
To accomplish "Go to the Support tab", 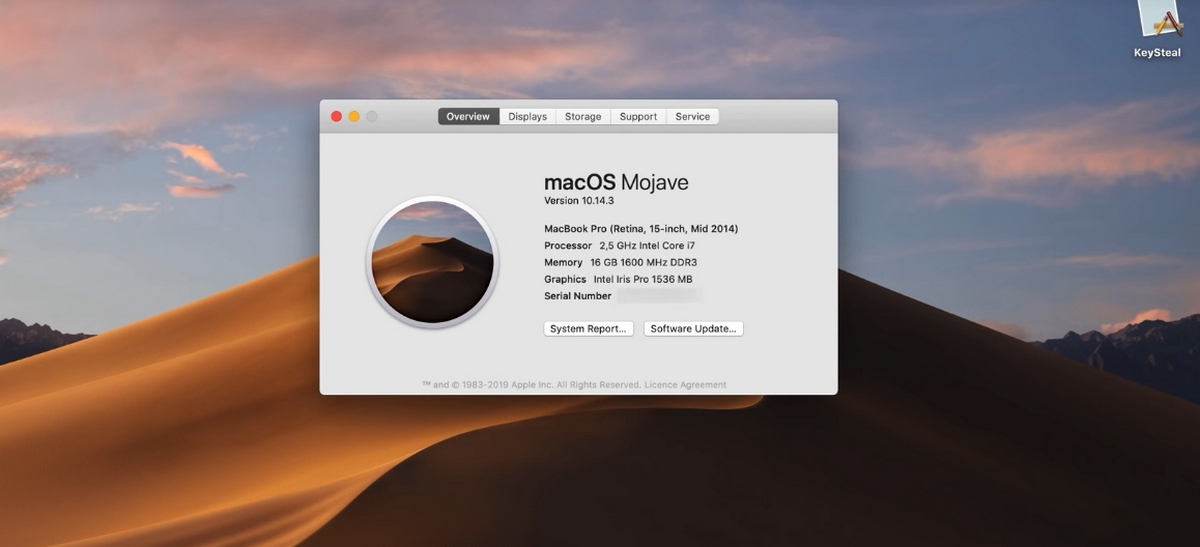I will (x=638, y=117).
